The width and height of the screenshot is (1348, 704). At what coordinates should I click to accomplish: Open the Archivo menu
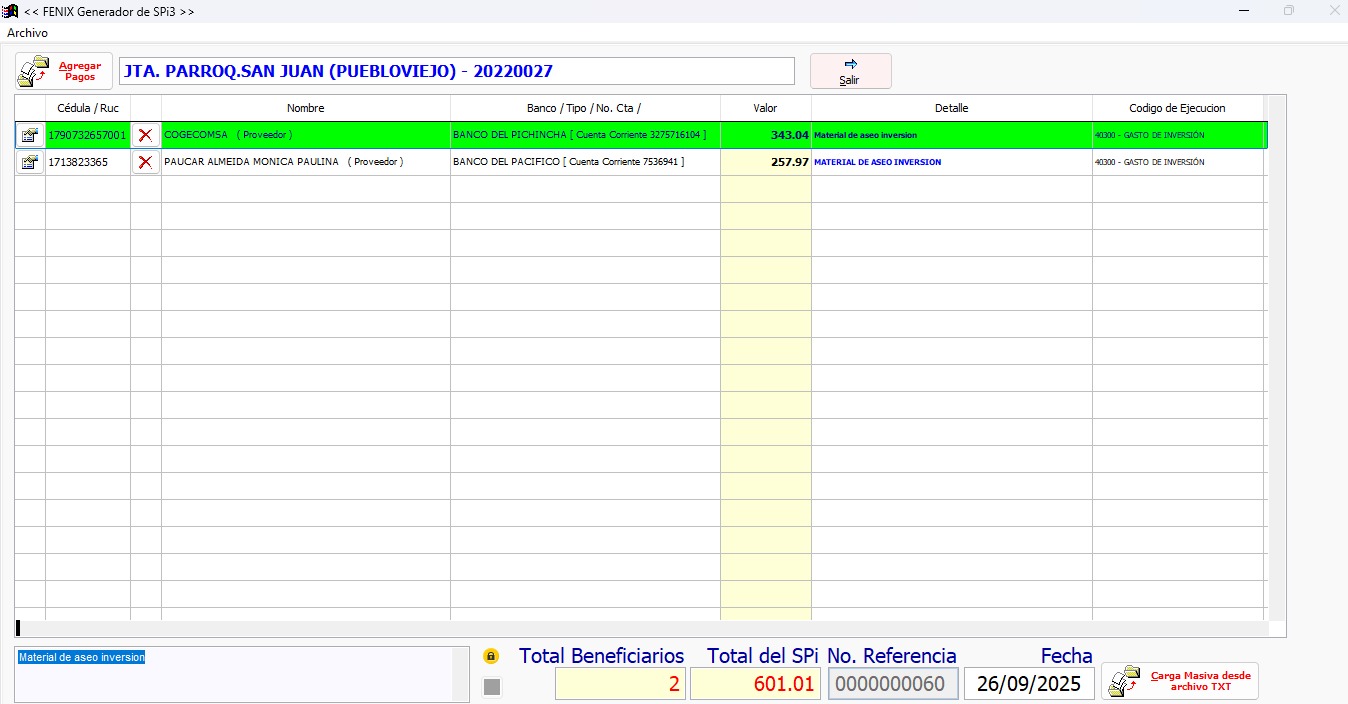27,33
